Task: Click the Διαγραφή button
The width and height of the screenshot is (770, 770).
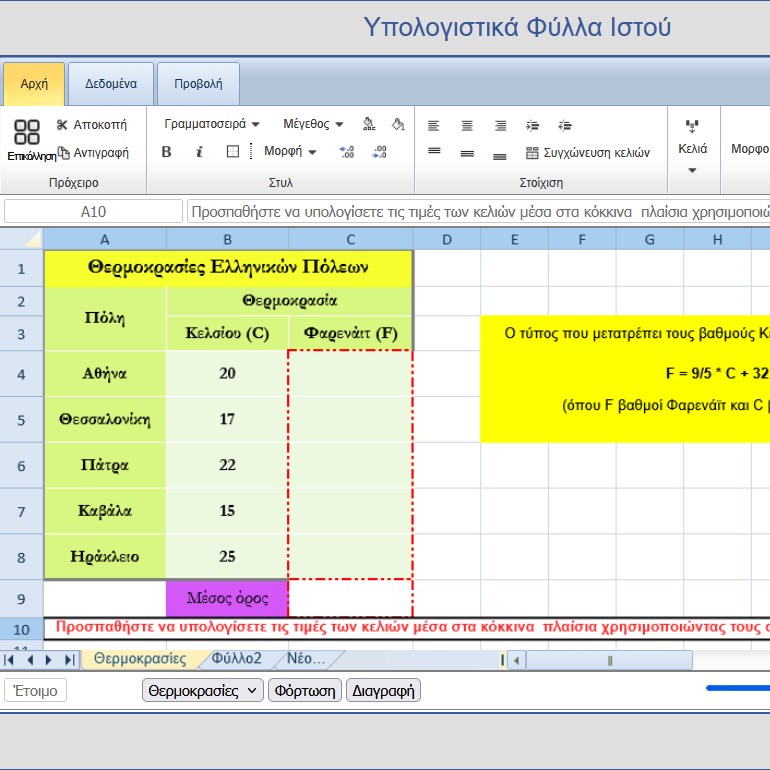Action: 384,690
